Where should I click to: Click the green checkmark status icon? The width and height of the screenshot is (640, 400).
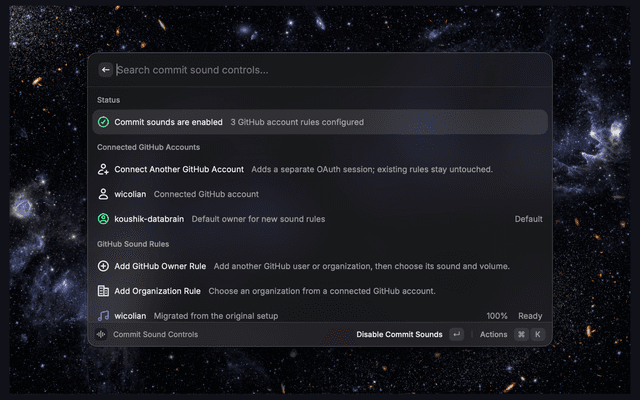(103, 122)
